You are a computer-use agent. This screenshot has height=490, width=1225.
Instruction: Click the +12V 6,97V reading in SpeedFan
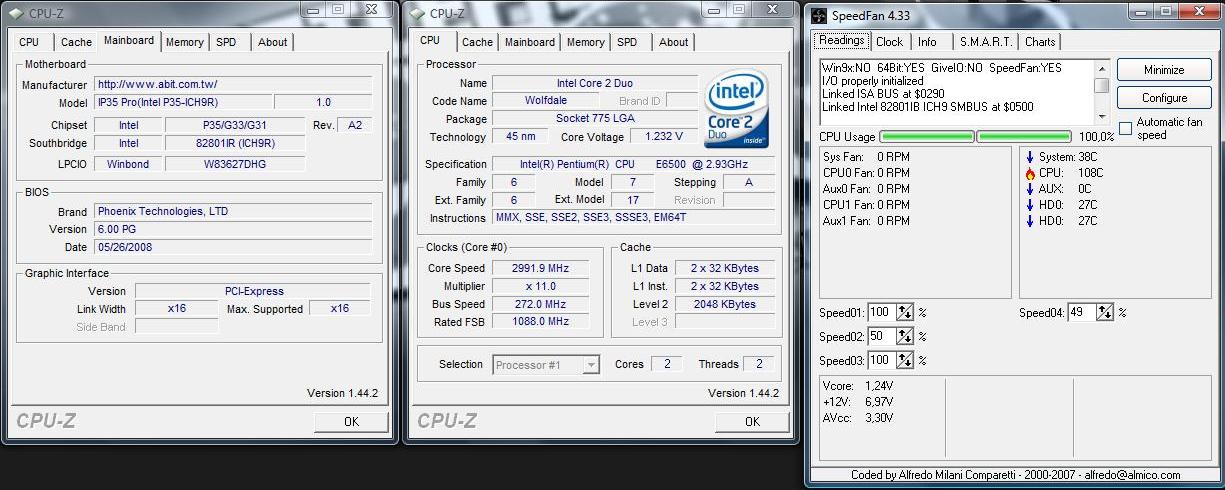tap(857, 401)
